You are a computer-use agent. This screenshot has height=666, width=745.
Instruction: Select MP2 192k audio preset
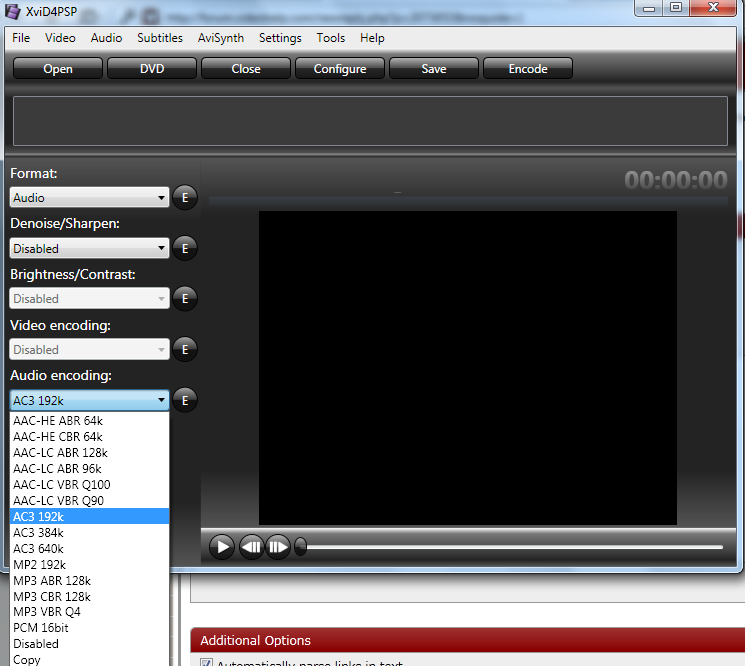(x=89, y=564)
